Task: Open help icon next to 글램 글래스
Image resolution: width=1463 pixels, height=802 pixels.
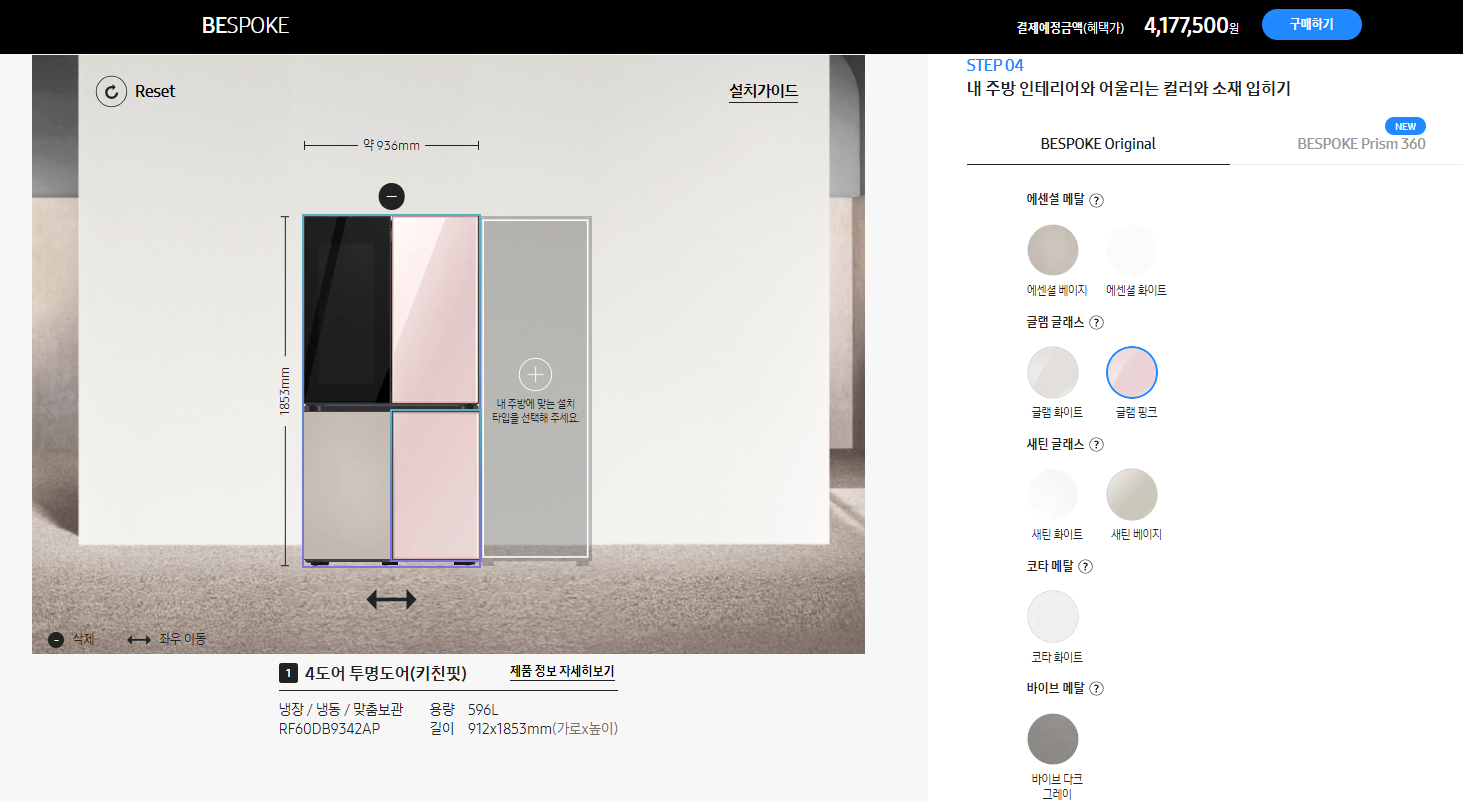Action: click(1096, 322)
